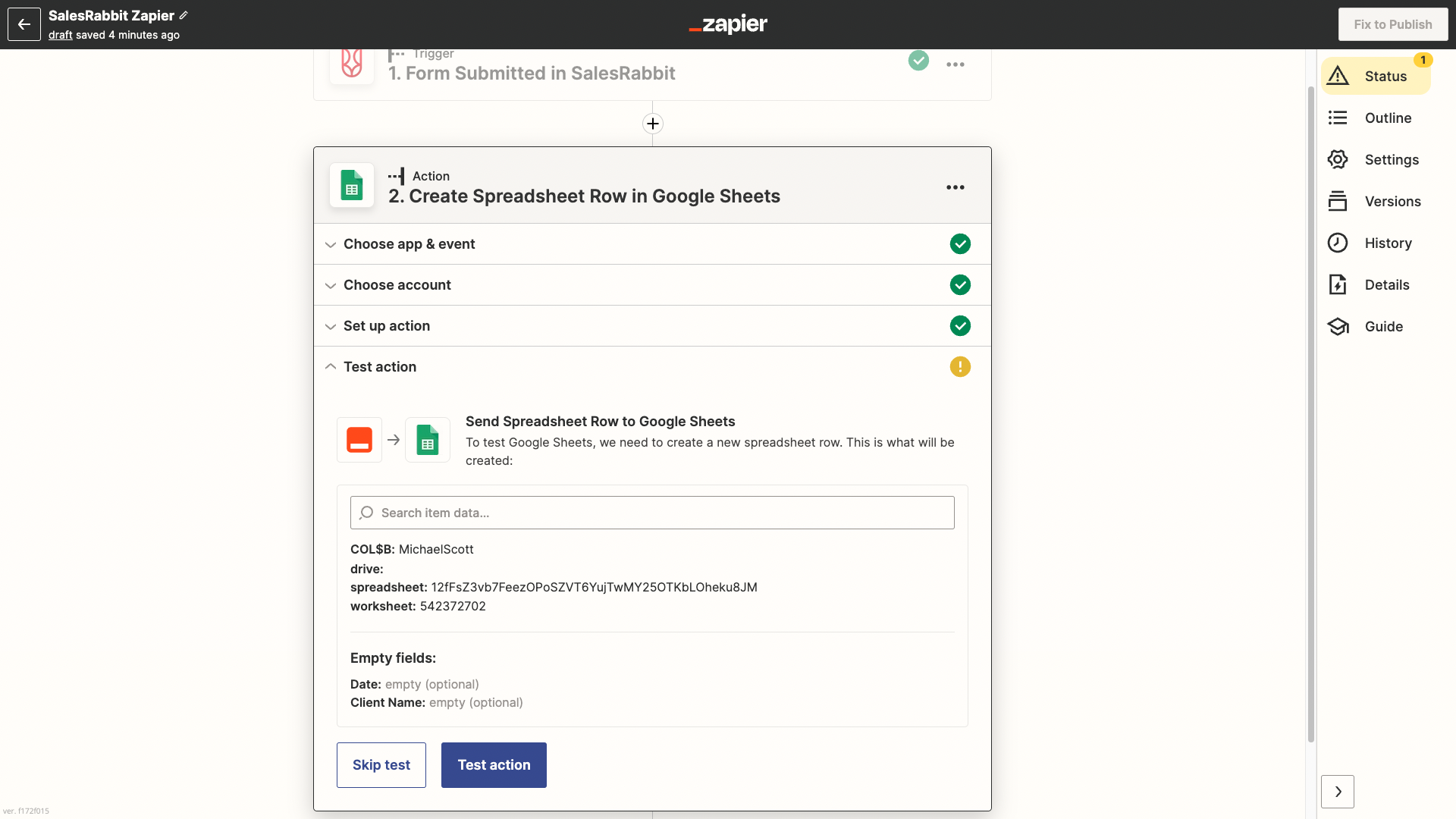
Task: Click the Fix to Publish button
Action: [x=1393, y=24]
